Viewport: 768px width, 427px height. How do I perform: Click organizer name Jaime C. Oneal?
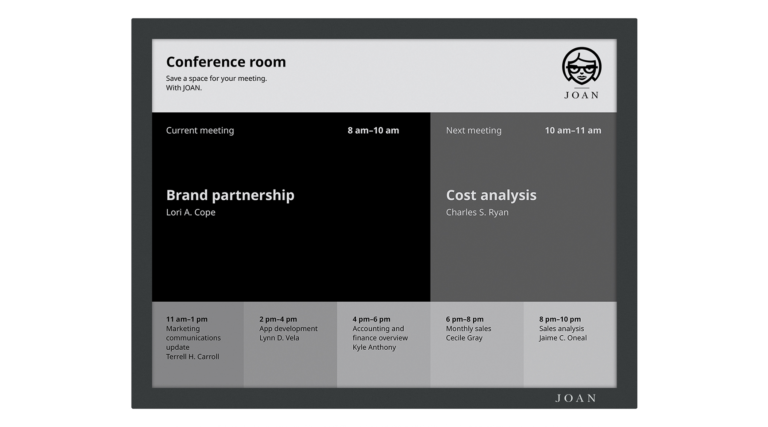pyautogui.click(x=563, y=338)
